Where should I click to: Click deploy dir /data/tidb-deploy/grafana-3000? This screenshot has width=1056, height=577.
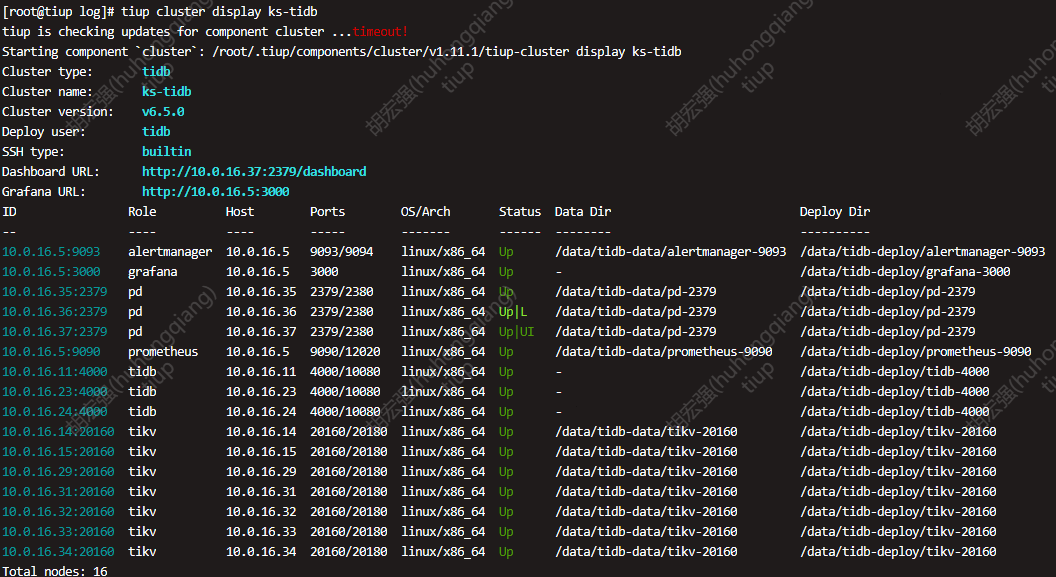click(905, 272)
